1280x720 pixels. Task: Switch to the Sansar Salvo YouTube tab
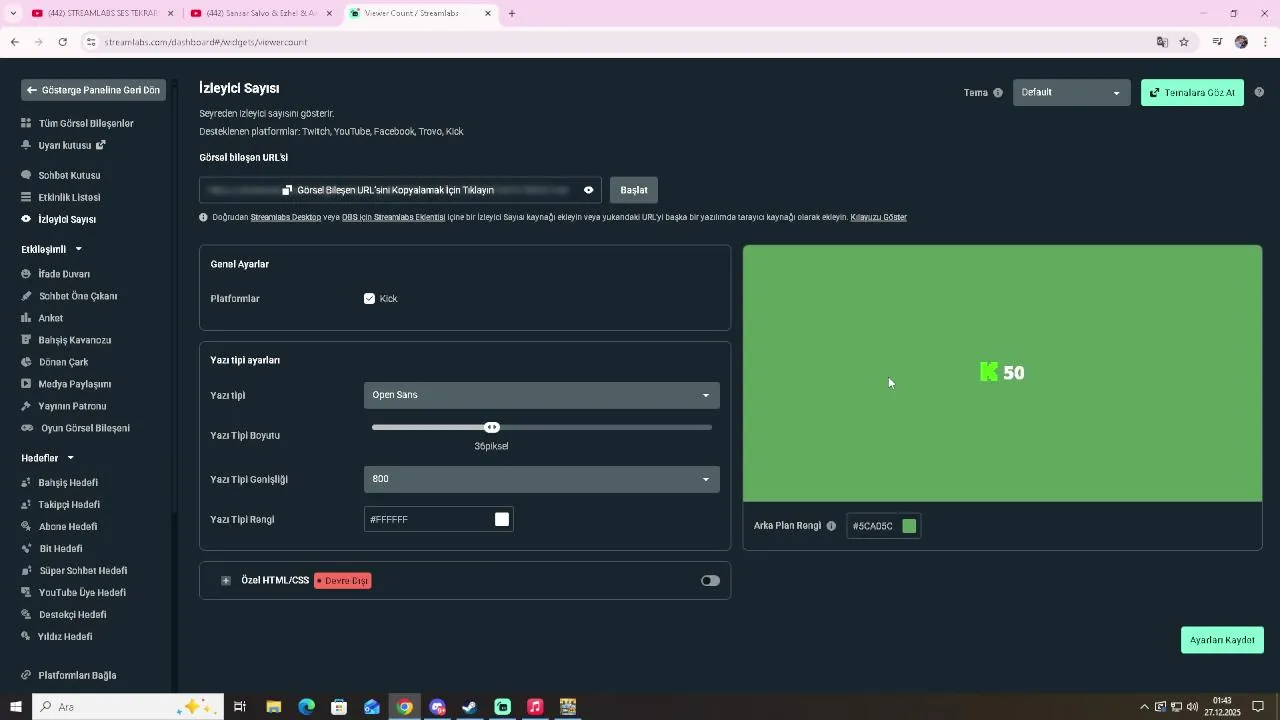(x=260, y=13)
